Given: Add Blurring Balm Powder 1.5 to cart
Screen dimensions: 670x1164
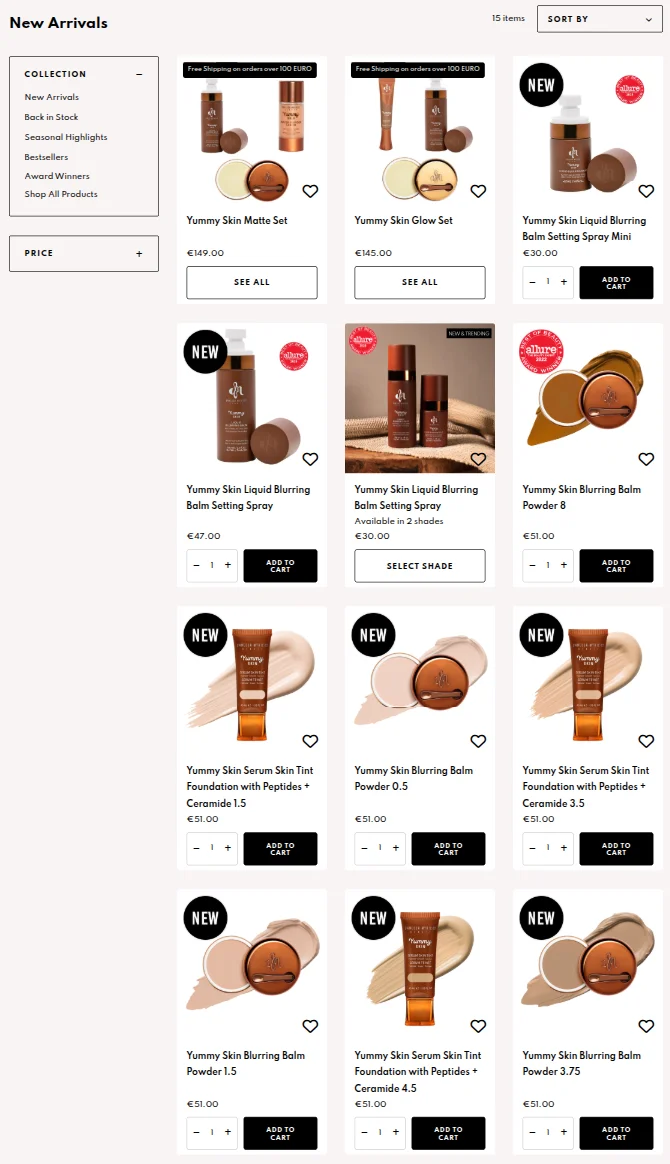Looking at the screenshot, I should tap(280, 1133).
